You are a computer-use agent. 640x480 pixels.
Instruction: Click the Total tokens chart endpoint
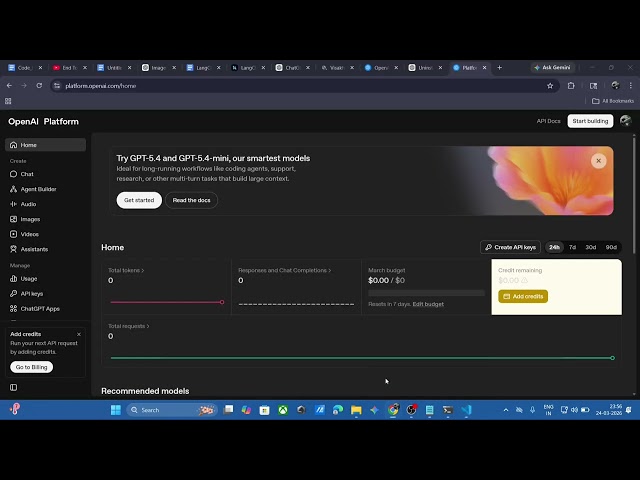click(222, 302)
